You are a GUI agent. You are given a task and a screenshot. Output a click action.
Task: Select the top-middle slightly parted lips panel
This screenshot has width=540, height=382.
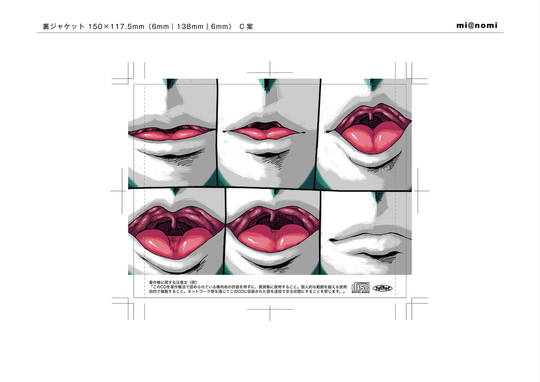pos(269,133)
